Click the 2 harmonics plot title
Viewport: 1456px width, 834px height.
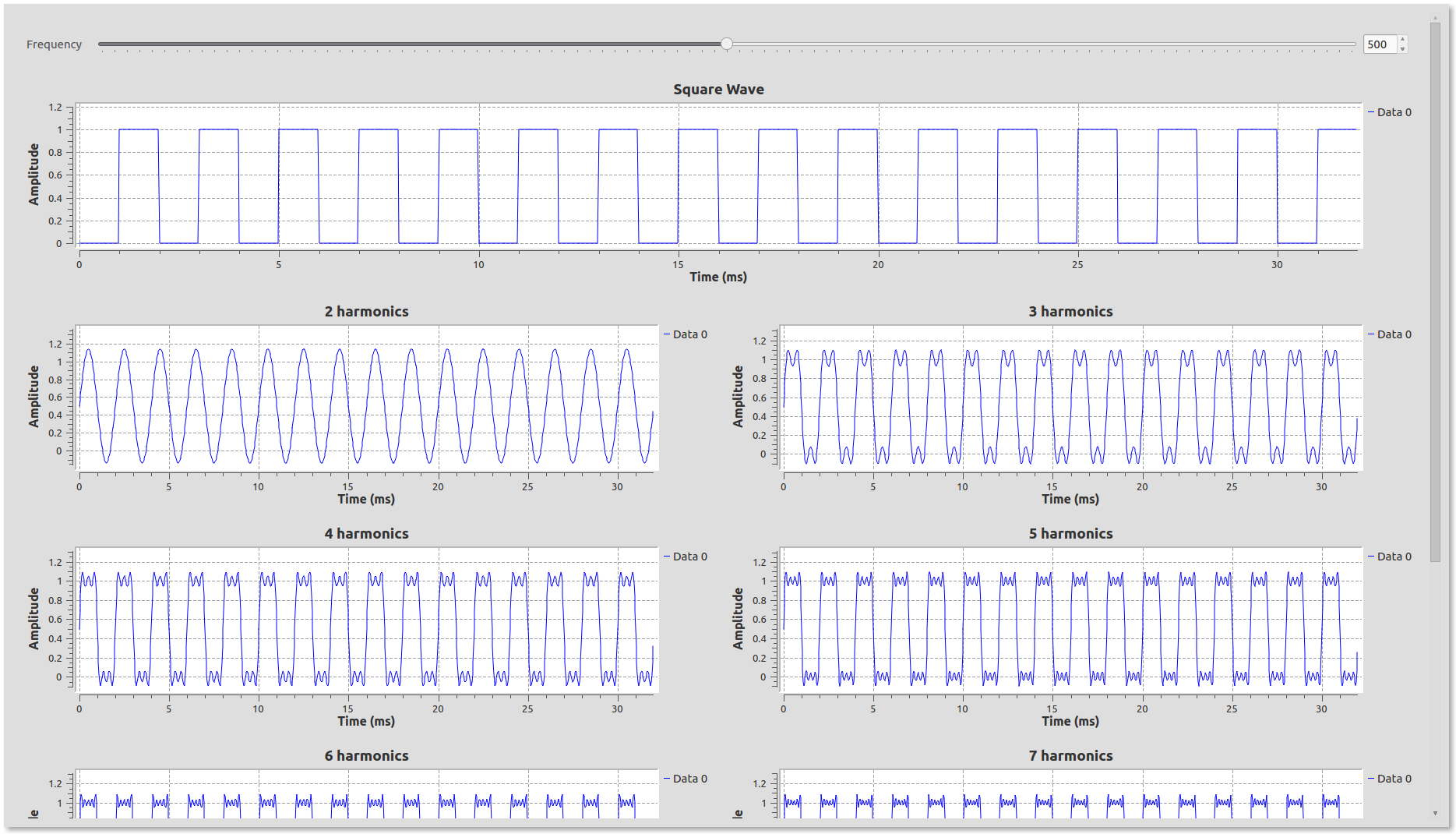366,312
